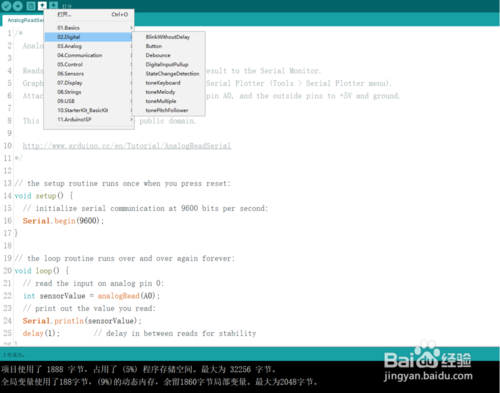Click the arrow next to 11.ArduinoISP

click(x=131, y=119)
